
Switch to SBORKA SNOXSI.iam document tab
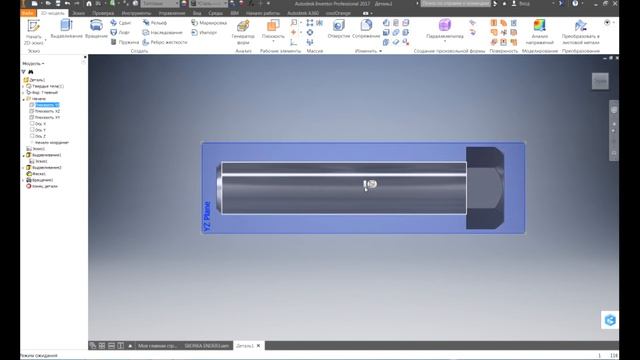point(207,346)
